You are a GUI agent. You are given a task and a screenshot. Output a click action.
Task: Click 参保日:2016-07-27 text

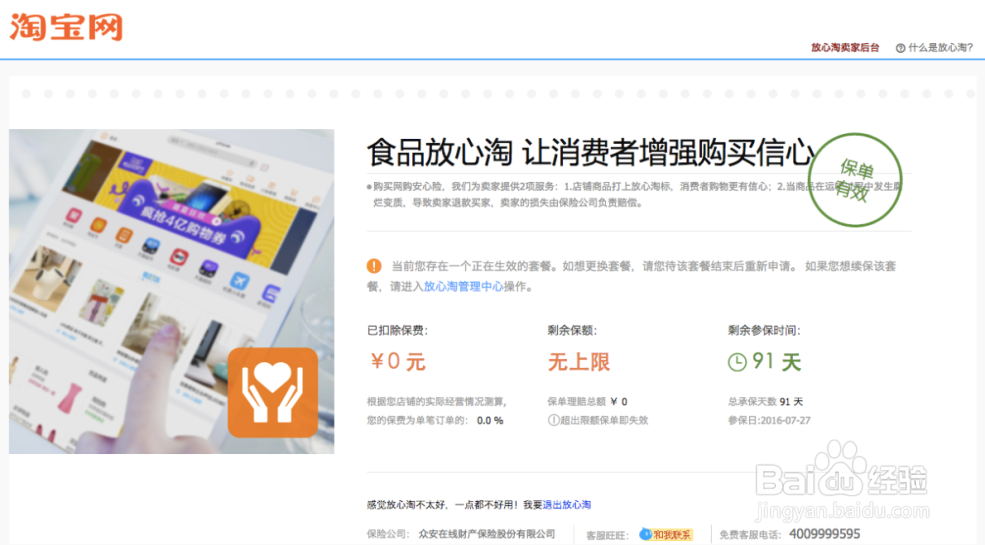[x=769, y=421]
